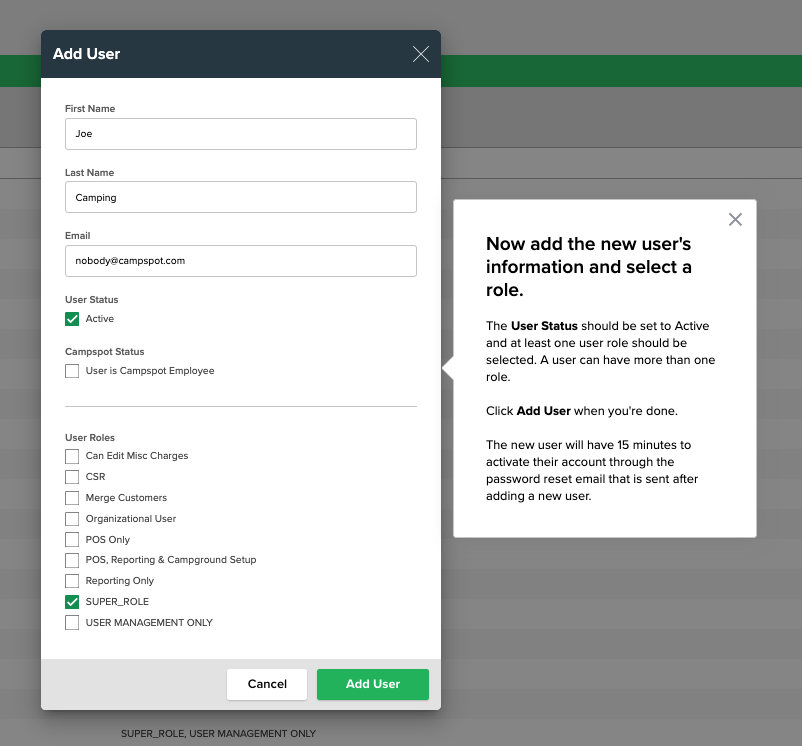Cancel adding the new user
802x746 pixels.
266,684
